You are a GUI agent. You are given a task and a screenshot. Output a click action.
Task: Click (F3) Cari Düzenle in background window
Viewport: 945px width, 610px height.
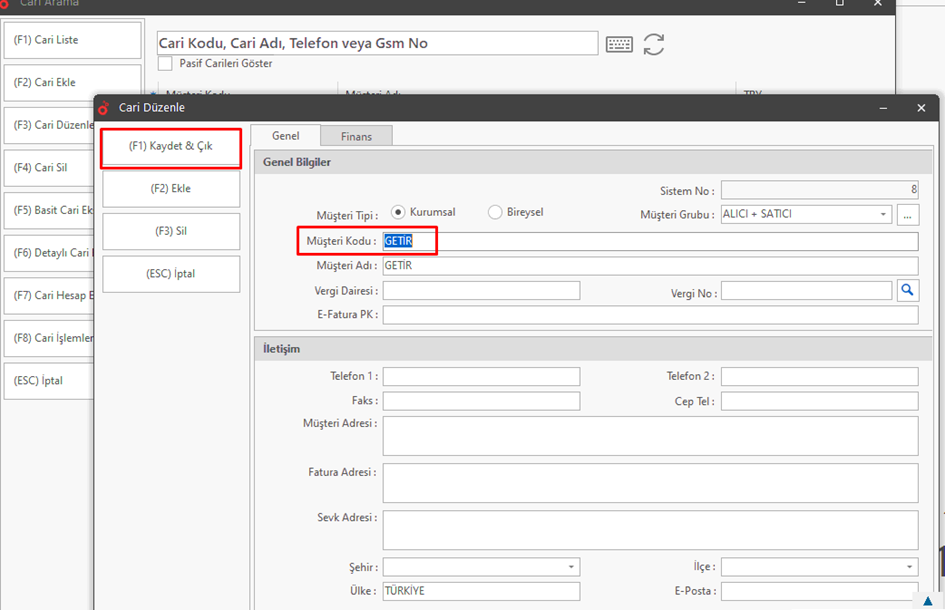[49, 125]
